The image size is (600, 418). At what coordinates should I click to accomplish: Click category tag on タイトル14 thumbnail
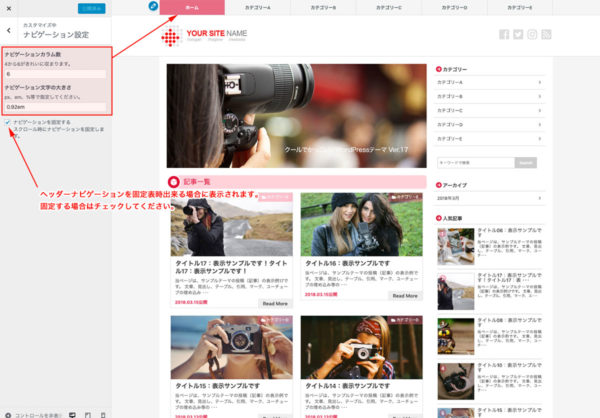point(406,320)
